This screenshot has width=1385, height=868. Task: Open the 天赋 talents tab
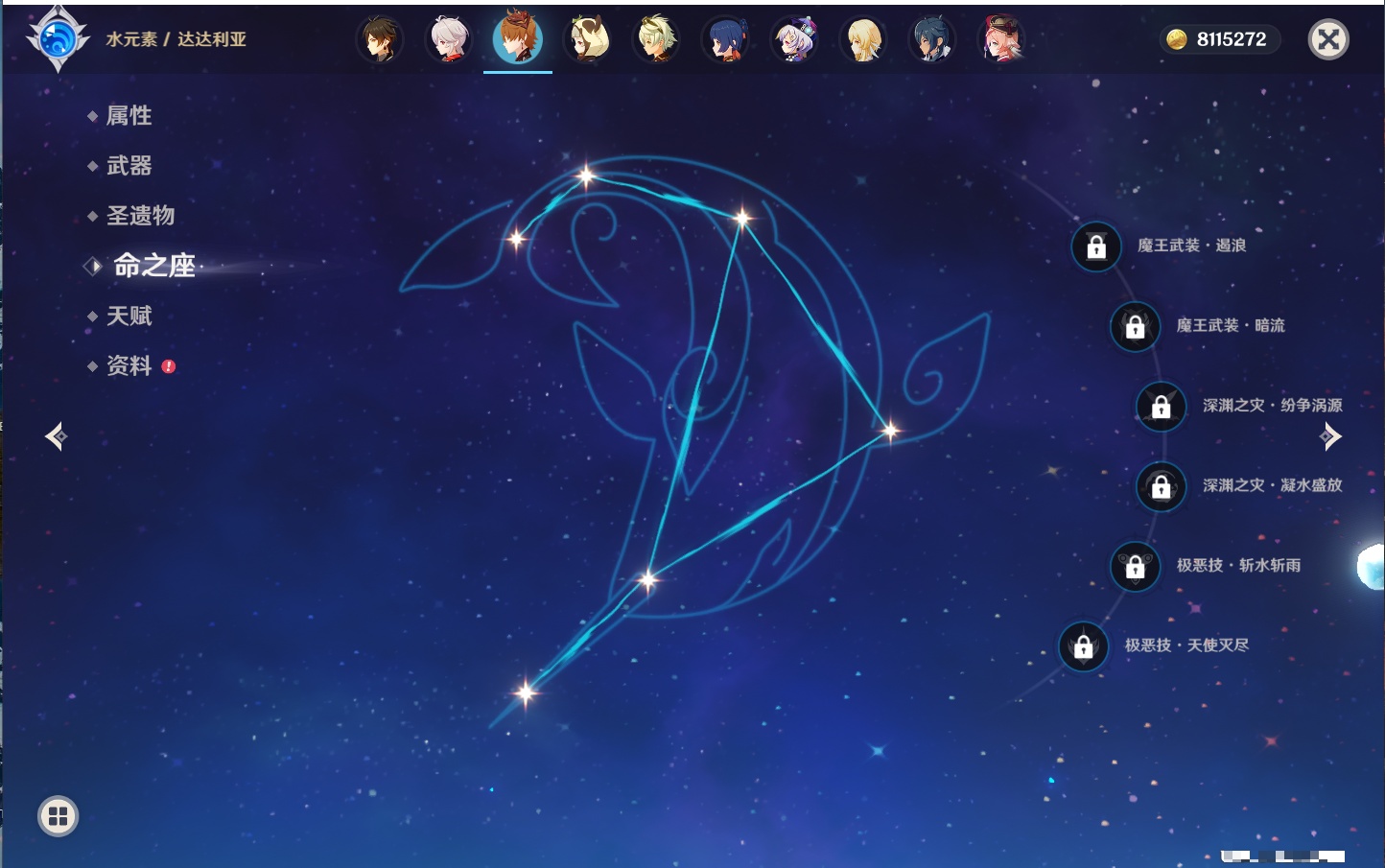[129, 316]
